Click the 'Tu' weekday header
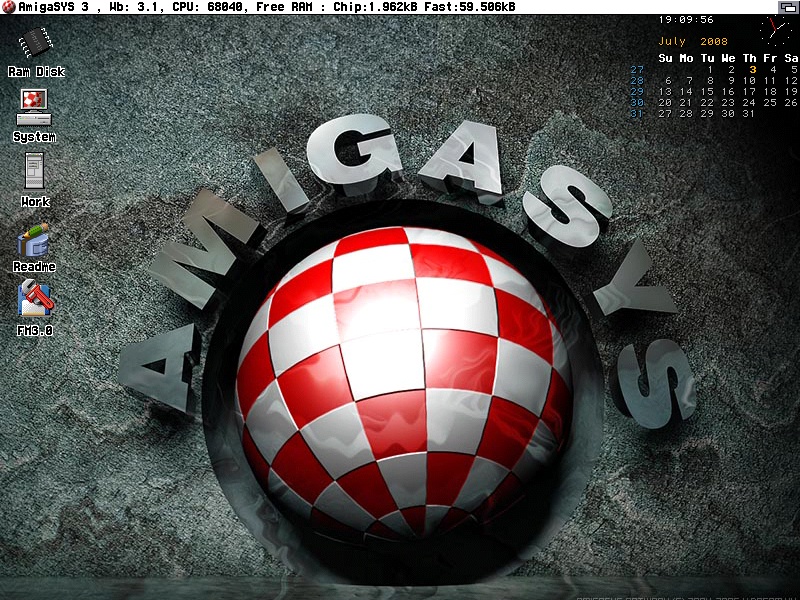800x600 pixels. (707, 58)
